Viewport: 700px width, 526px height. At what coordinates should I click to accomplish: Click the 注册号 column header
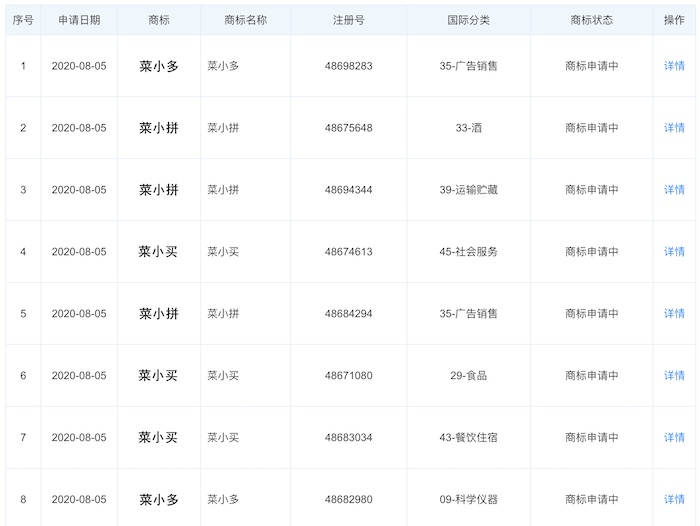pos(348,20)
